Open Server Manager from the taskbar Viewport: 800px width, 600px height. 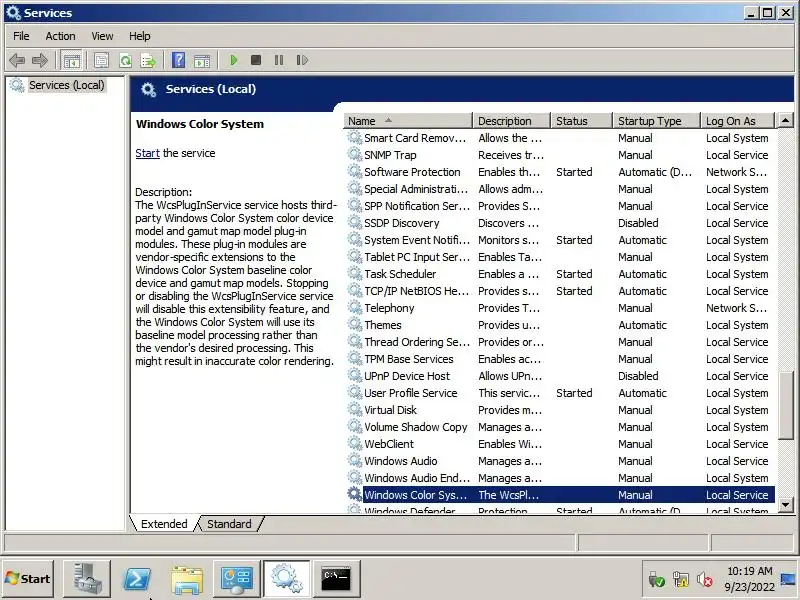click(87, 579)
